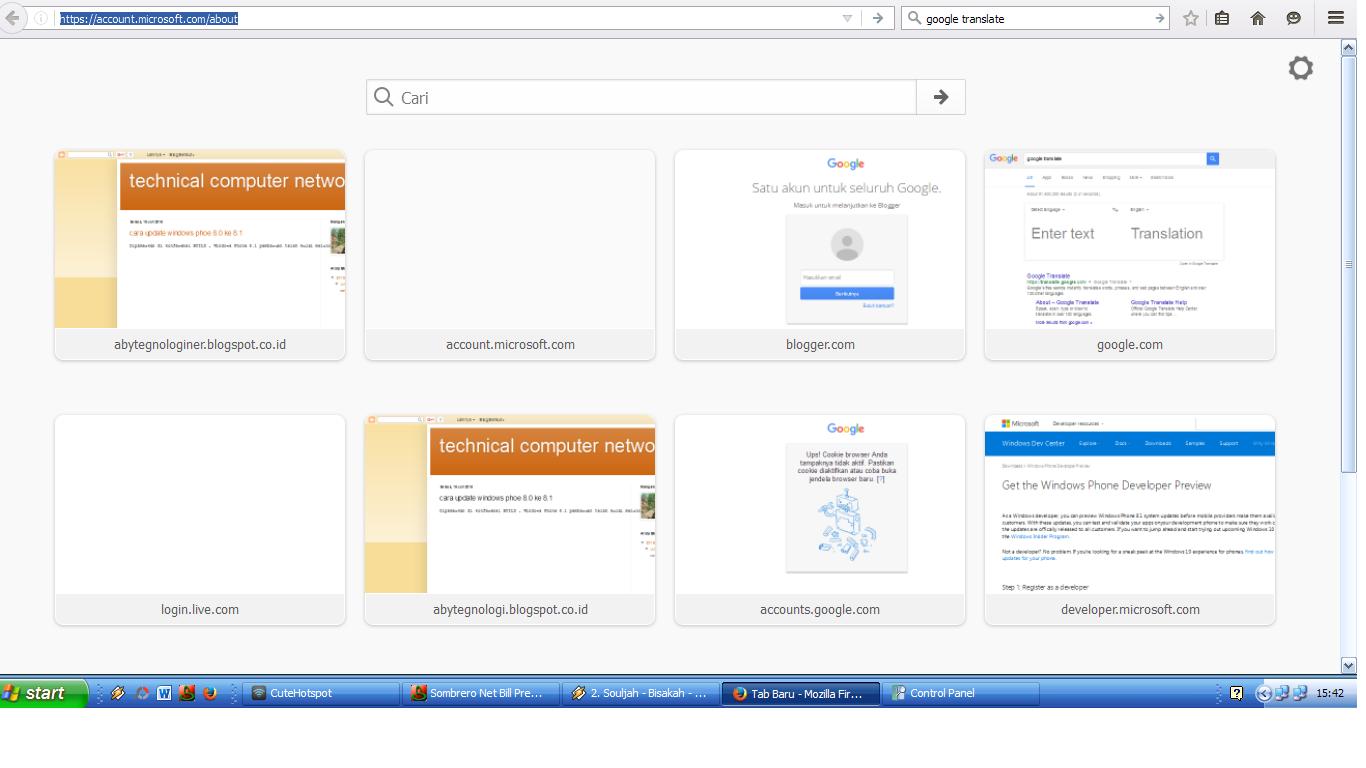Open abytegnologi.blogspot.co.id tile

coord(510,520)
